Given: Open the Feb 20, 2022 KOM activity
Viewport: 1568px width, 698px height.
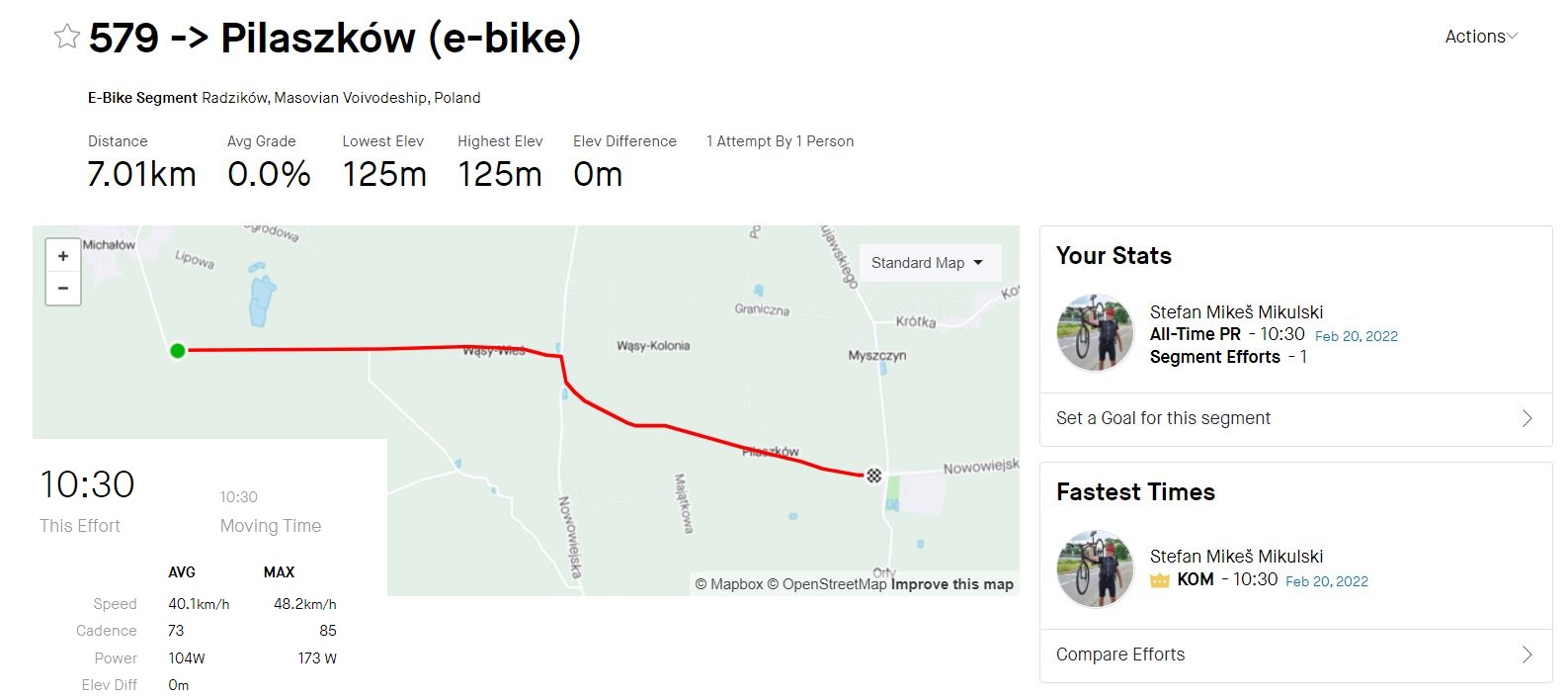Looking at the screenshot, I should 1326,581.
